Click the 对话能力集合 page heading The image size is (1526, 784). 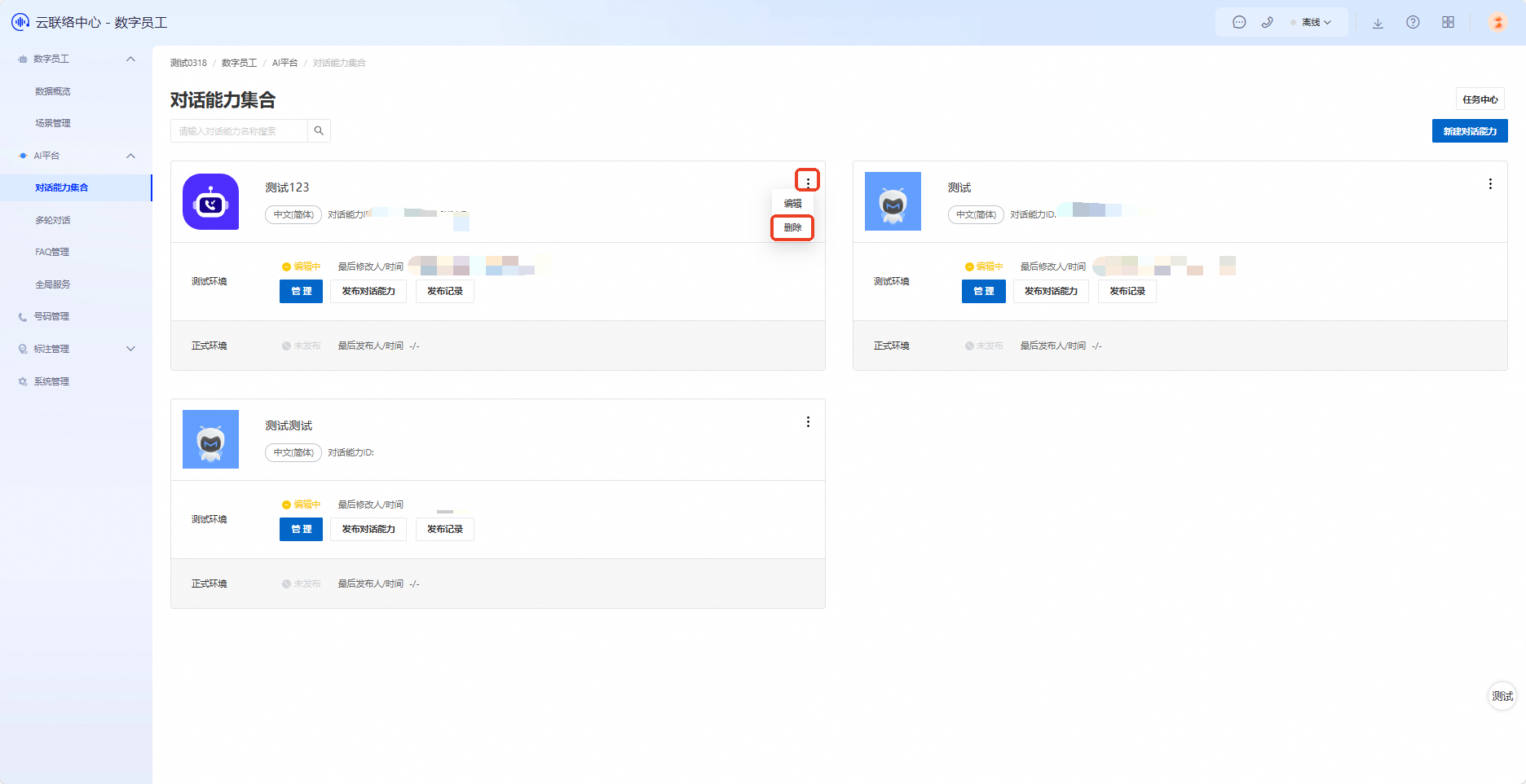pos(223,99)
